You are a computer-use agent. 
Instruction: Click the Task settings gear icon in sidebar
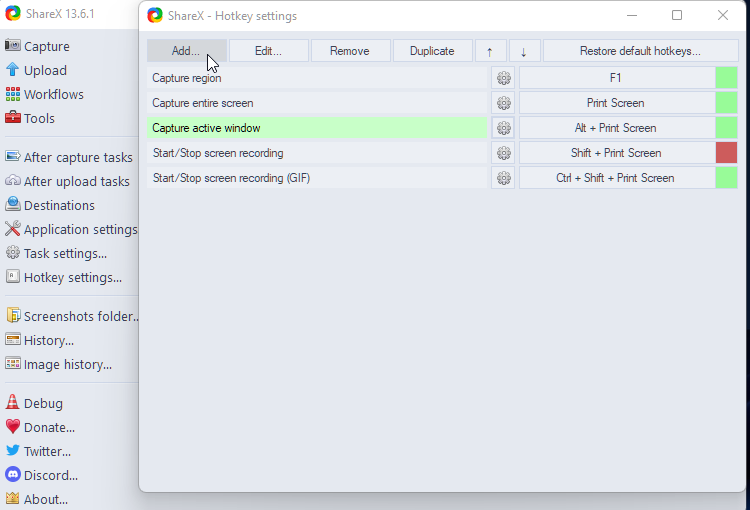coord(12,252)
